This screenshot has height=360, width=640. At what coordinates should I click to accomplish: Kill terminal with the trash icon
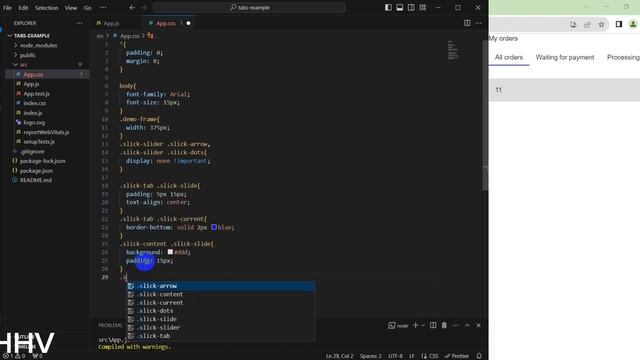pyautogui.click(x=444, y=325)
